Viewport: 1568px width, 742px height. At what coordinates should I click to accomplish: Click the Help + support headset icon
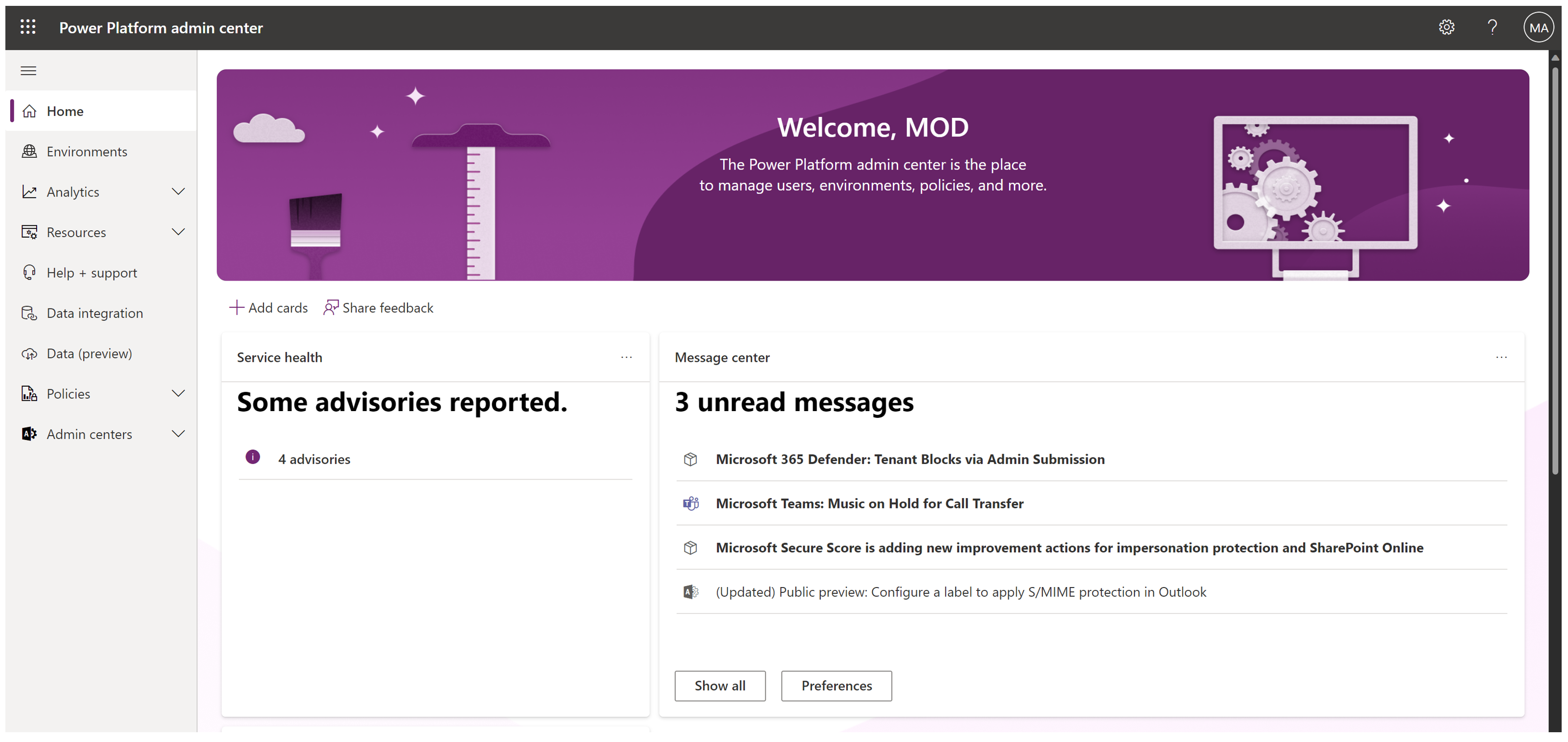tap(29, 272)
